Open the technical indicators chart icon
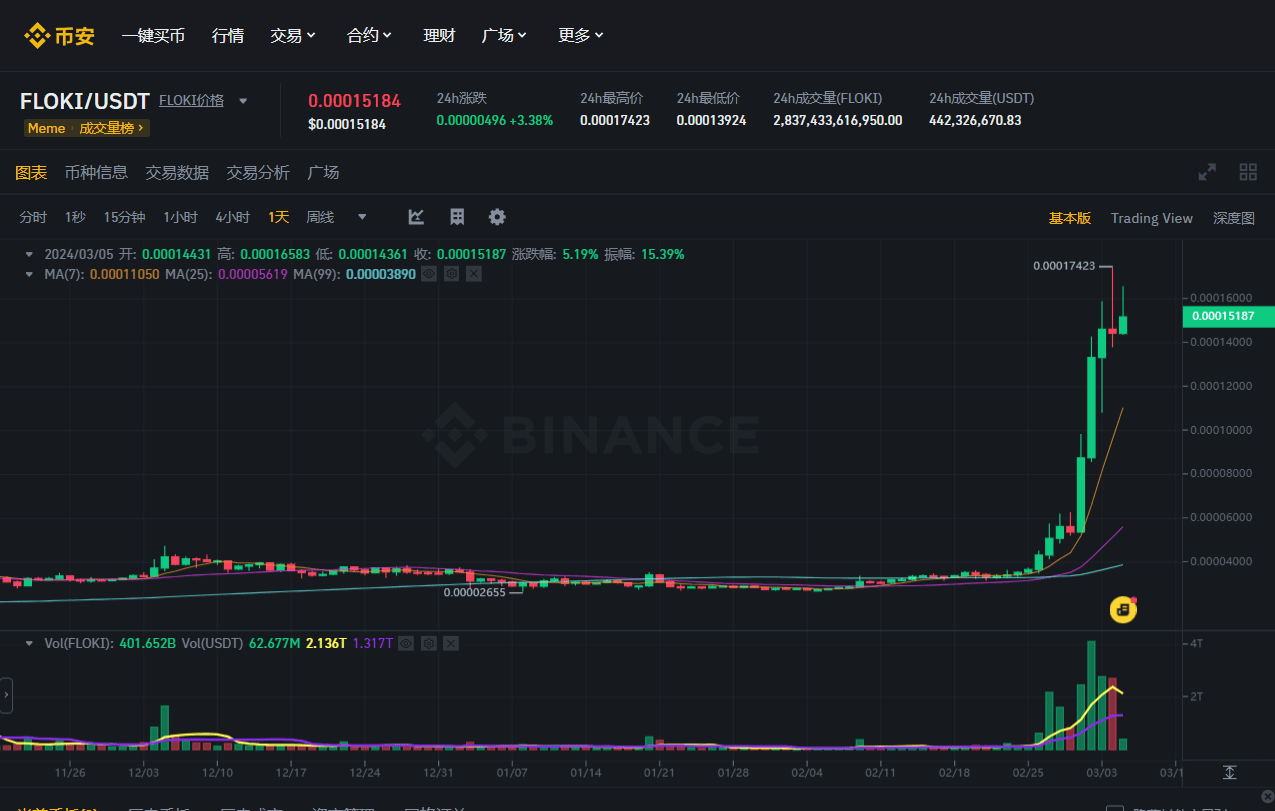The height and width of the screenshot is (811, 1275). (416, 217)
